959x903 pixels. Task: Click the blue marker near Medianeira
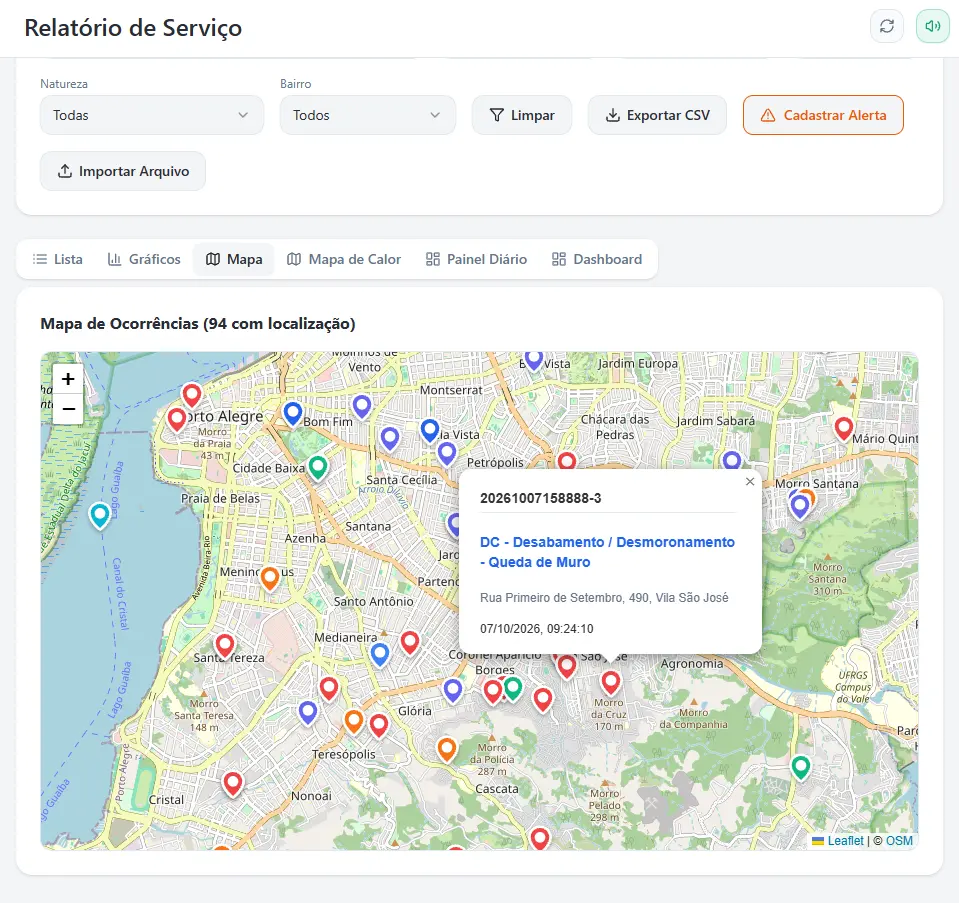coord(380,655)
